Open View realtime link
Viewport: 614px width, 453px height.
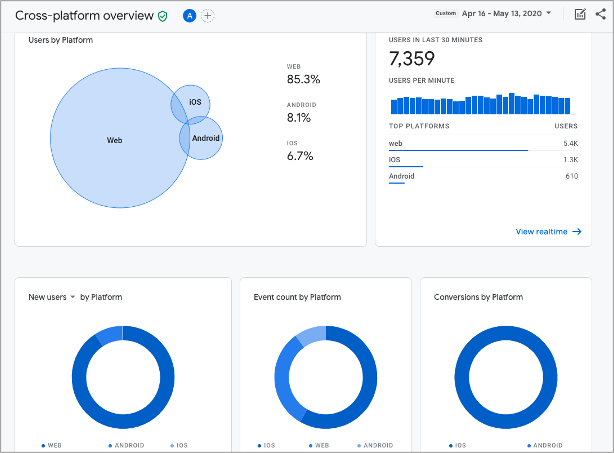541,232
